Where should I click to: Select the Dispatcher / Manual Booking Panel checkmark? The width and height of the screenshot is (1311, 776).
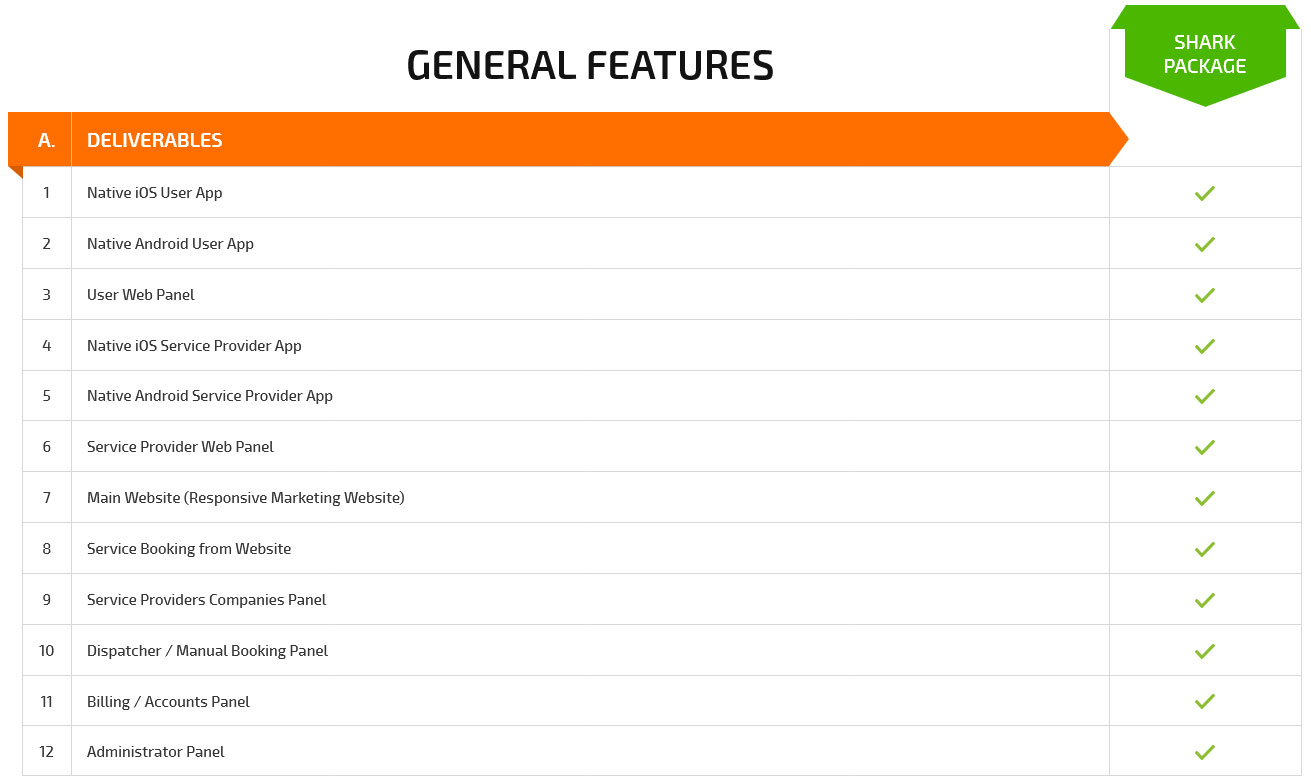click(x=1205, y=651)
